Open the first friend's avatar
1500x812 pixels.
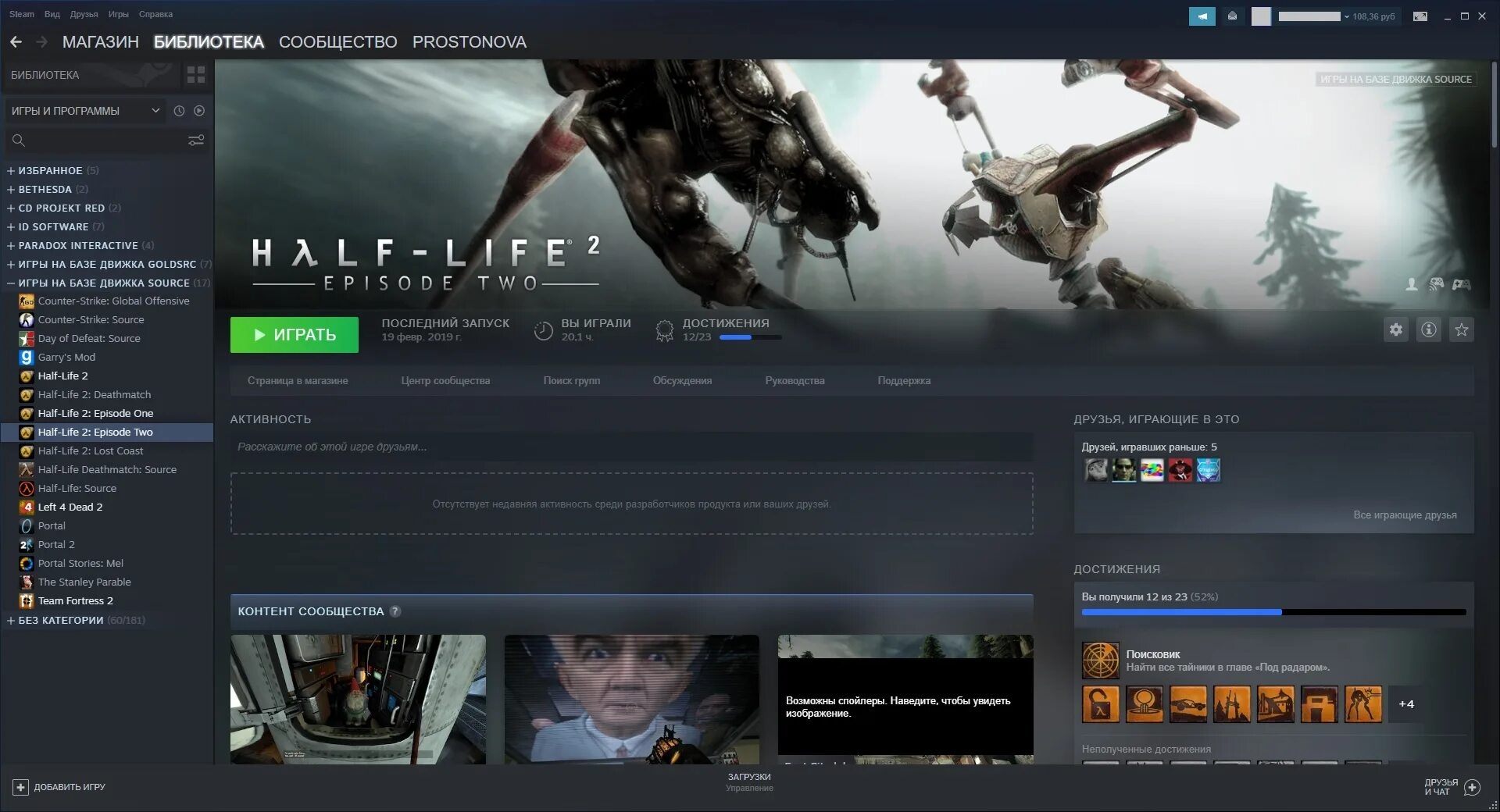point(1096,470)
